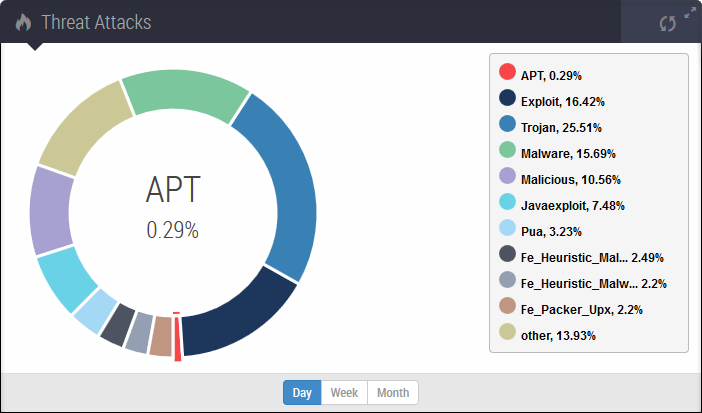702x413 pixels.
Task: Switch to the Week view
Action: tap(344, 393)
